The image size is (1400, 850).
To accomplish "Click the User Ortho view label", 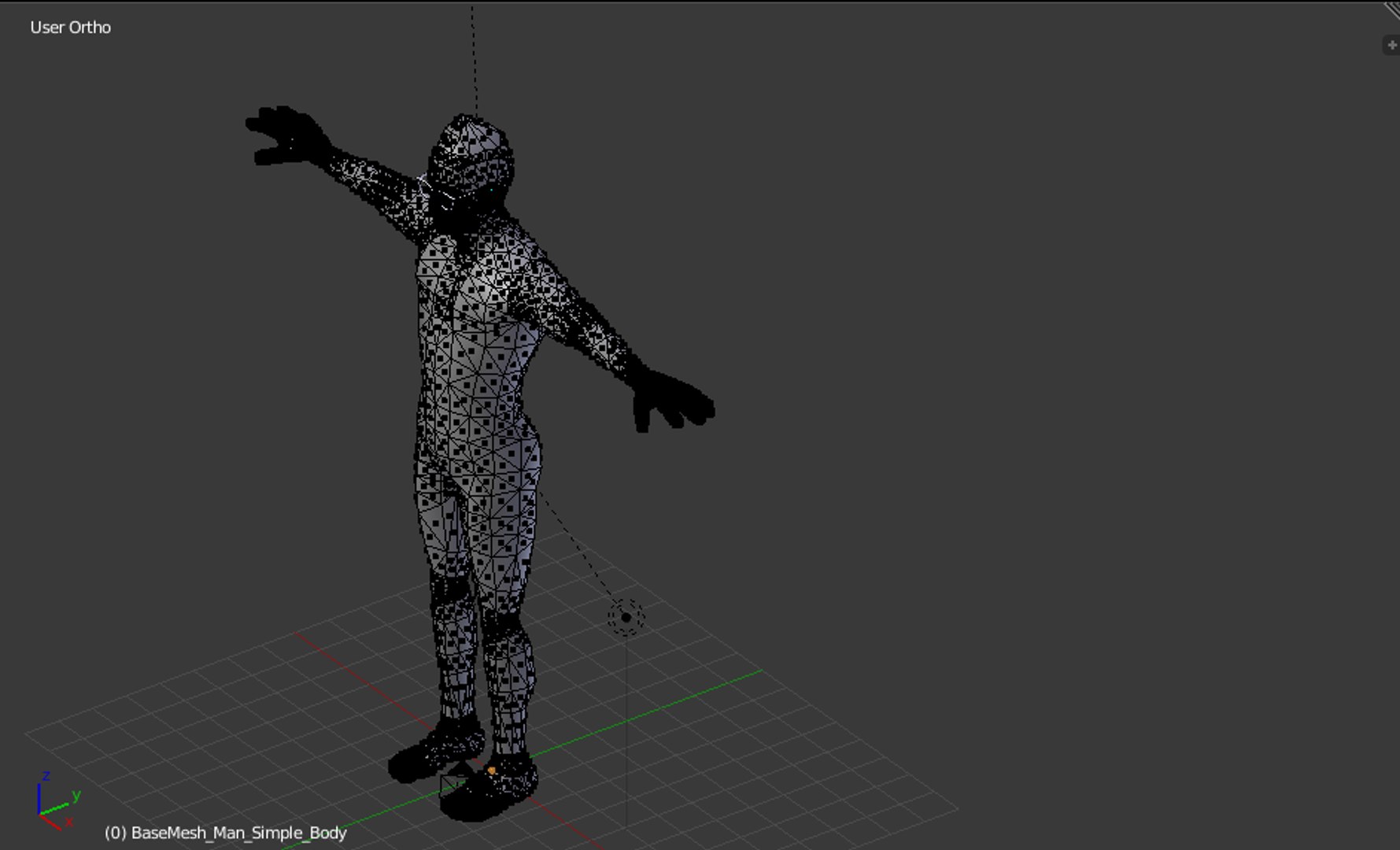I will click(71, 27).
